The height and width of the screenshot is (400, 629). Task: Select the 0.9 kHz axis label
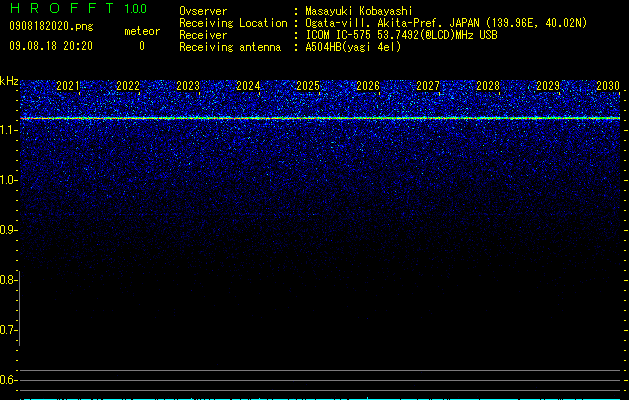[8, 230]
